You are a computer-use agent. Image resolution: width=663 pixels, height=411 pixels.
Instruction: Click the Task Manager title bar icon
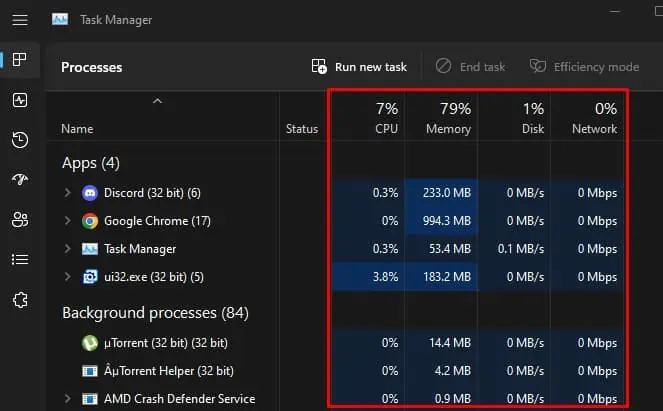click(60, 19)
